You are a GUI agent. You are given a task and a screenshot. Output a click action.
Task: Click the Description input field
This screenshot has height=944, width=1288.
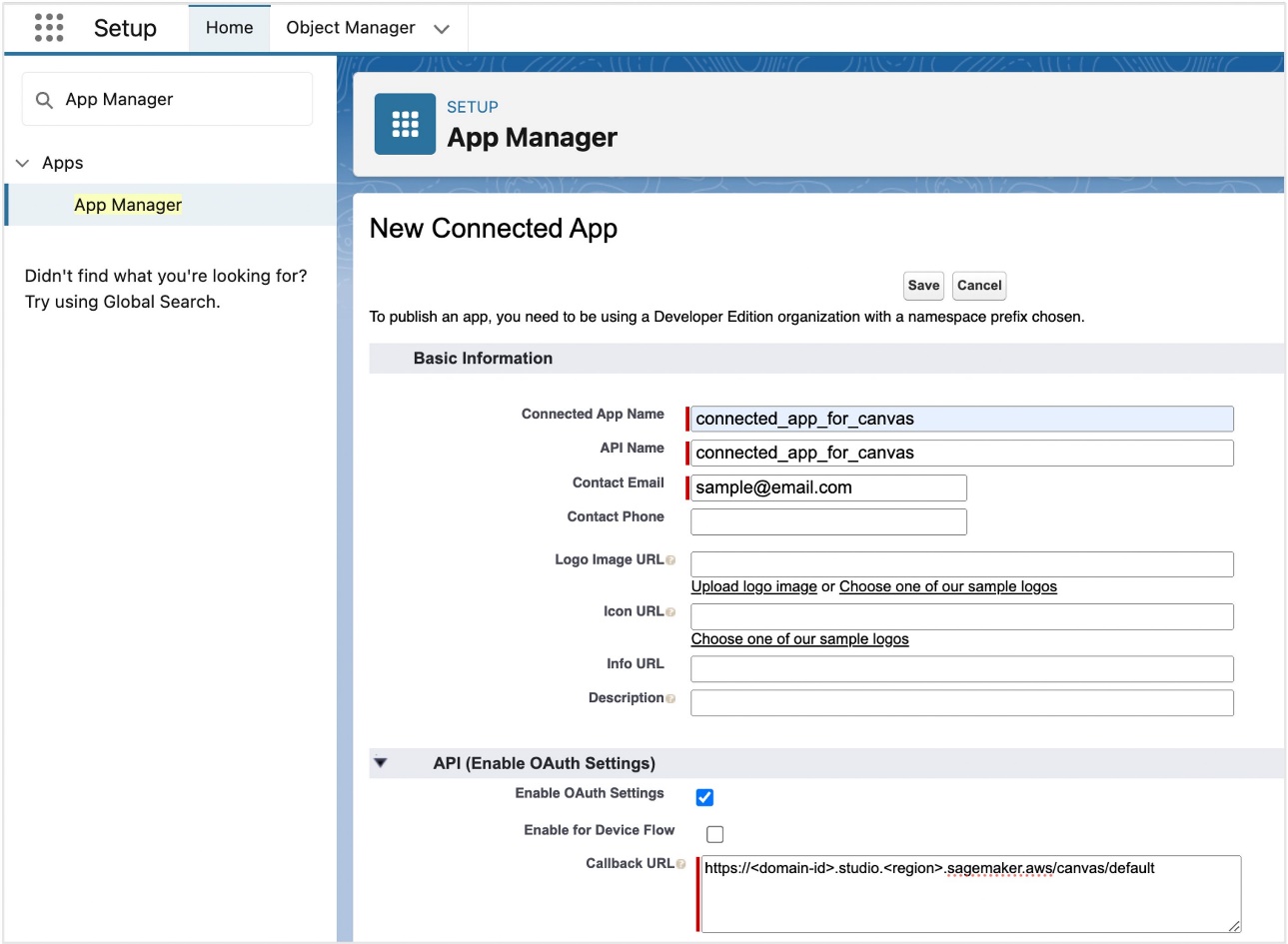coord(962,702)
